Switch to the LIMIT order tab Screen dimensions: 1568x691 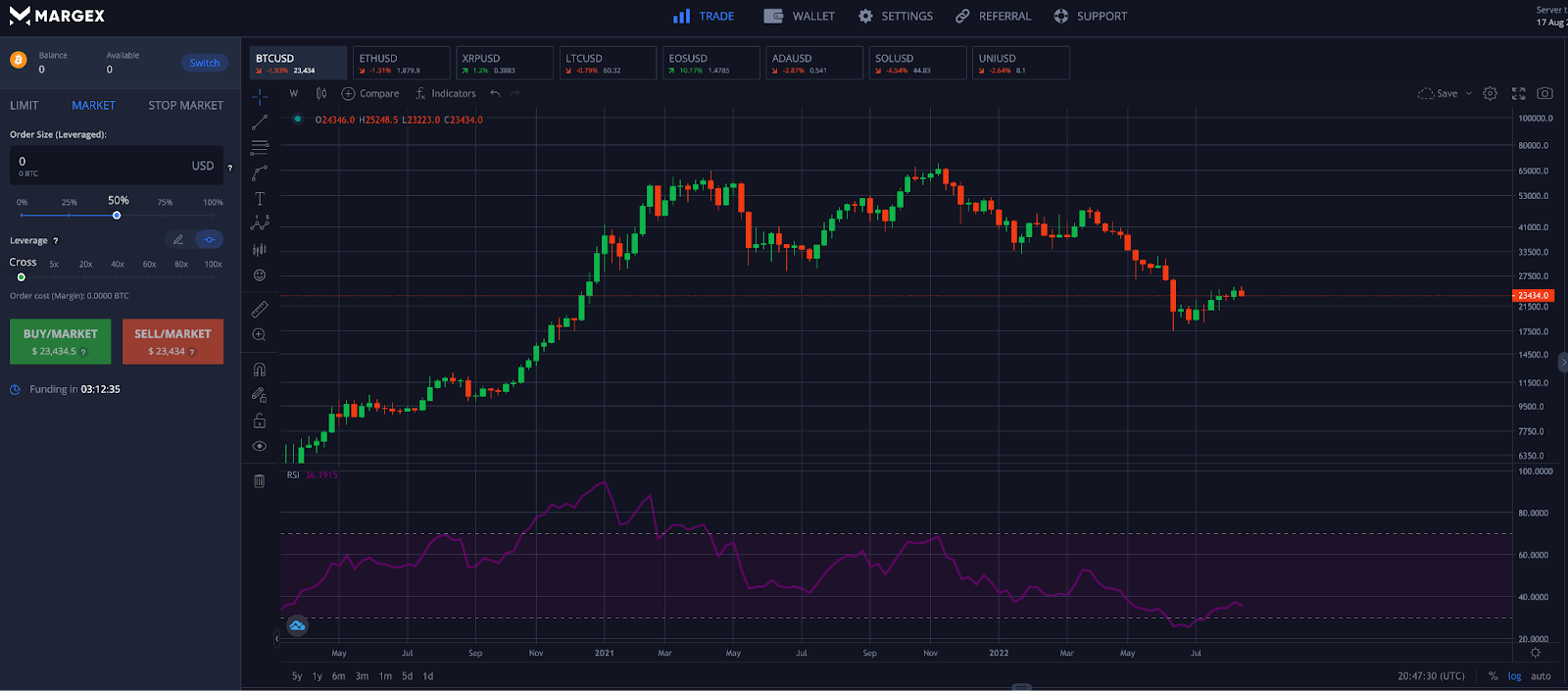pyautogui.click(x=24, y=106)
